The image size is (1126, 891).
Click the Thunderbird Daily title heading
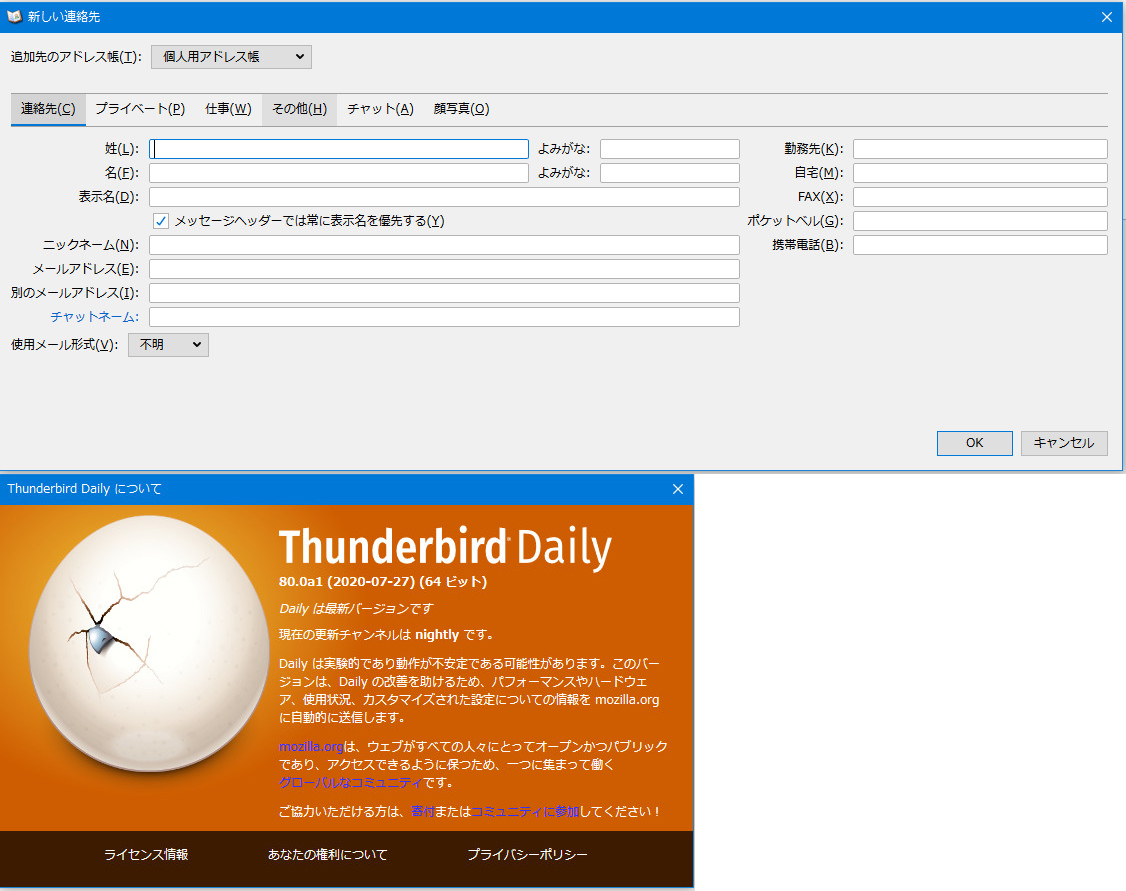click(445, 548)
